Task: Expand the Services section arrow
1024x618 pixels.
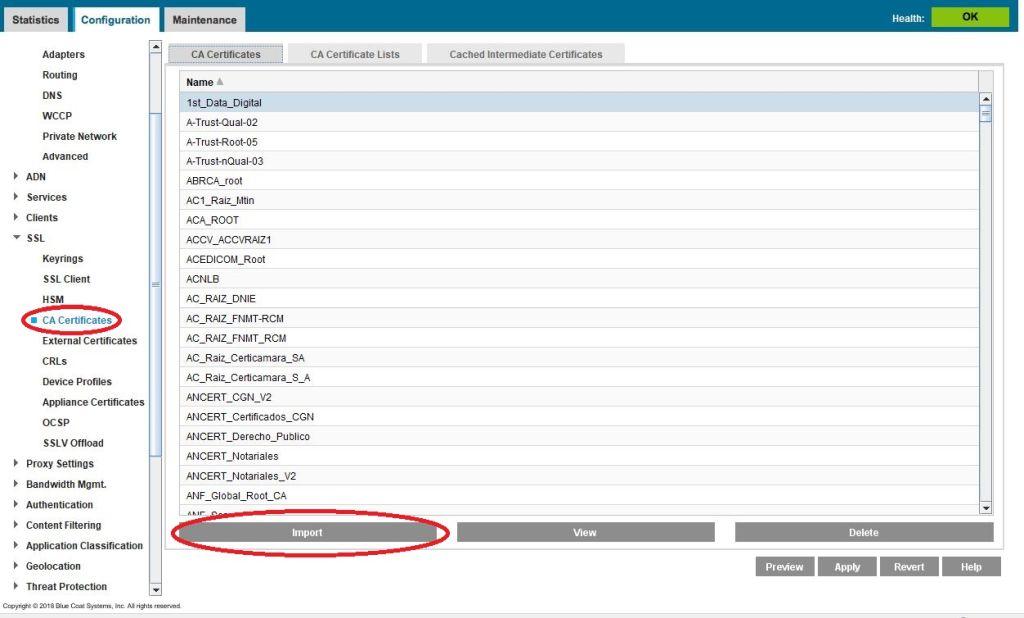Action: click(x=16, y=197)
